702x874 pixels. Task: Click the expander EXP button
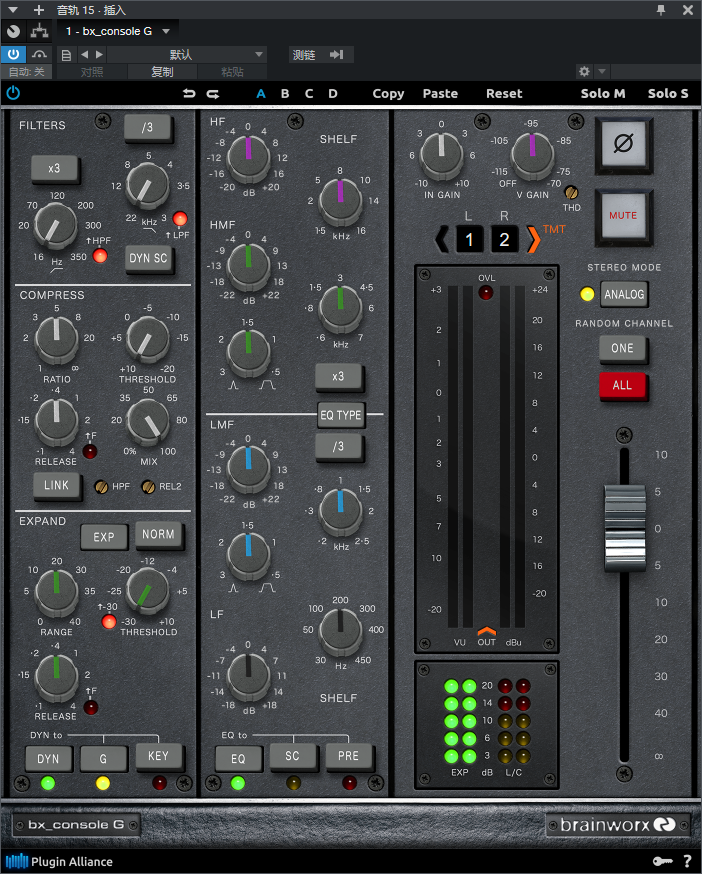pos(104,537)
